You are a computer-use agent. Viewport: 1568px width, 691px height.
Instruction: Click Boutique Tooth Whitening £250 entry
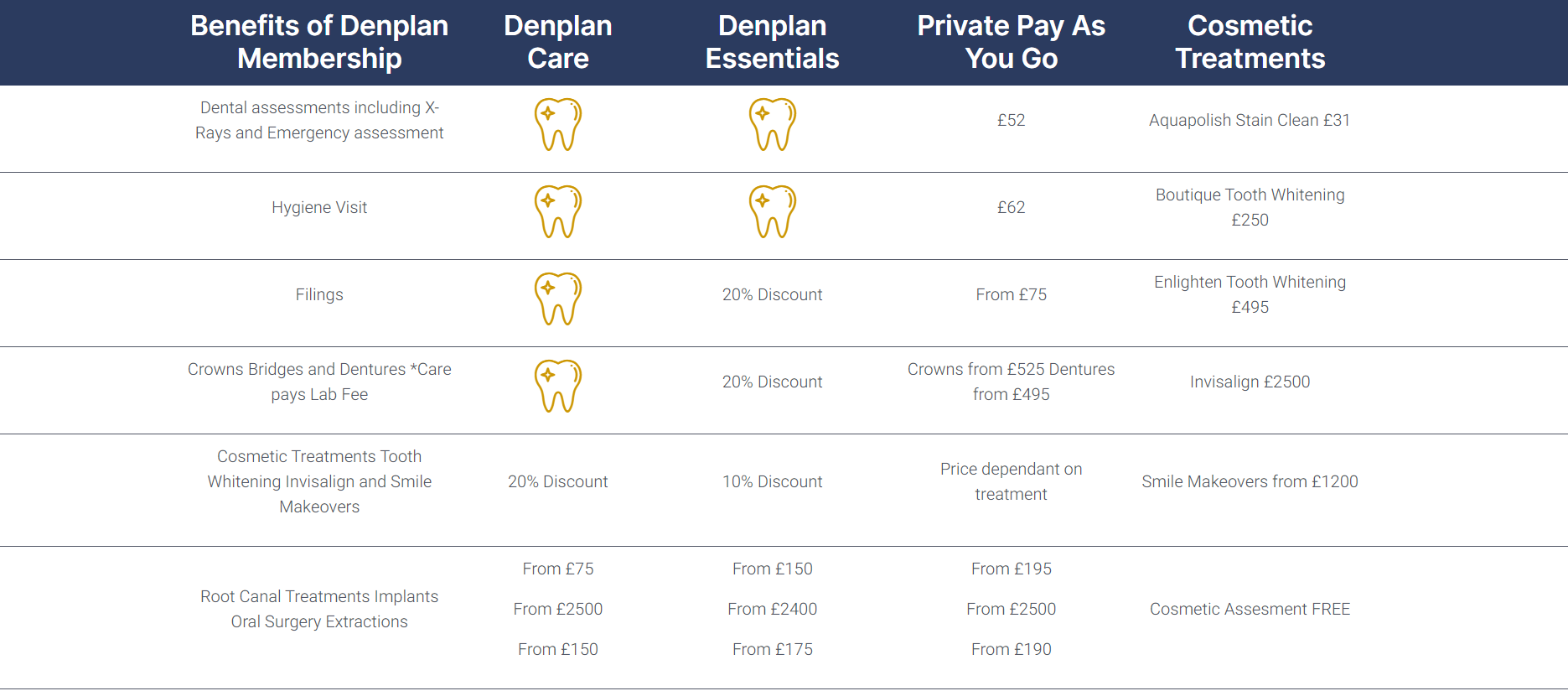(1250, 207)
